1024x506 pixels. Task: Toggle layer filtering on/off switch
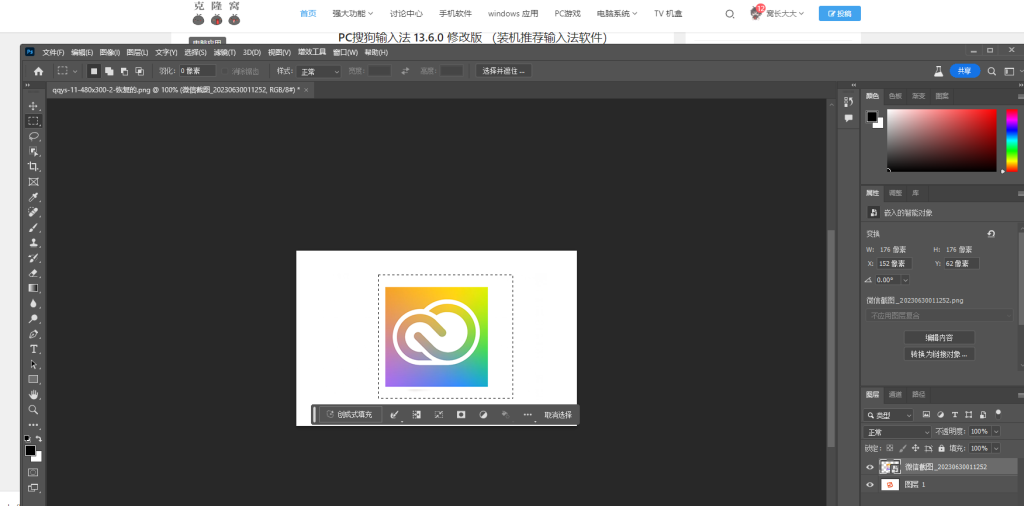998,413
